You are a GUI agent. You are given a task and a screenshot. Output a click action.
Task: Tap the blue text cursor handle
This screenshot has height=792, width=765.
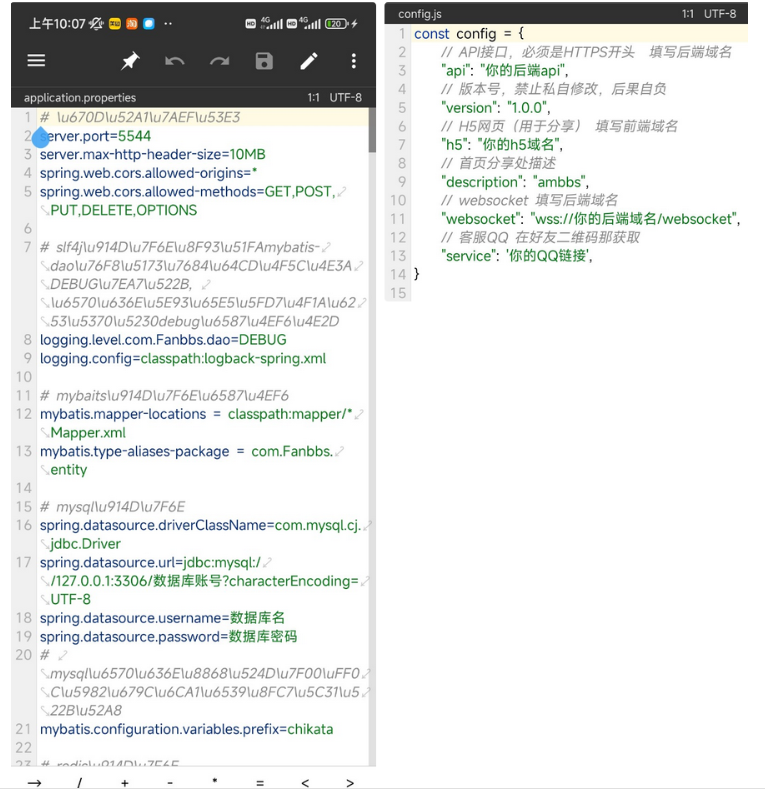tap(40, 138)
